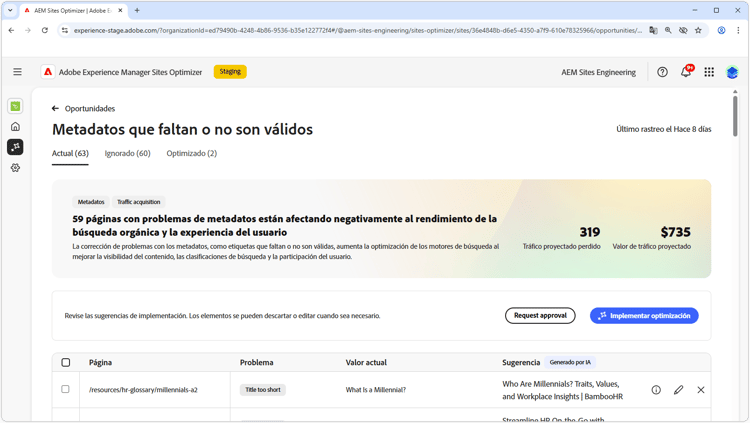
Task: Click the 'Who Are Millennials?' suggestion text
Action: tap(562, 390)
